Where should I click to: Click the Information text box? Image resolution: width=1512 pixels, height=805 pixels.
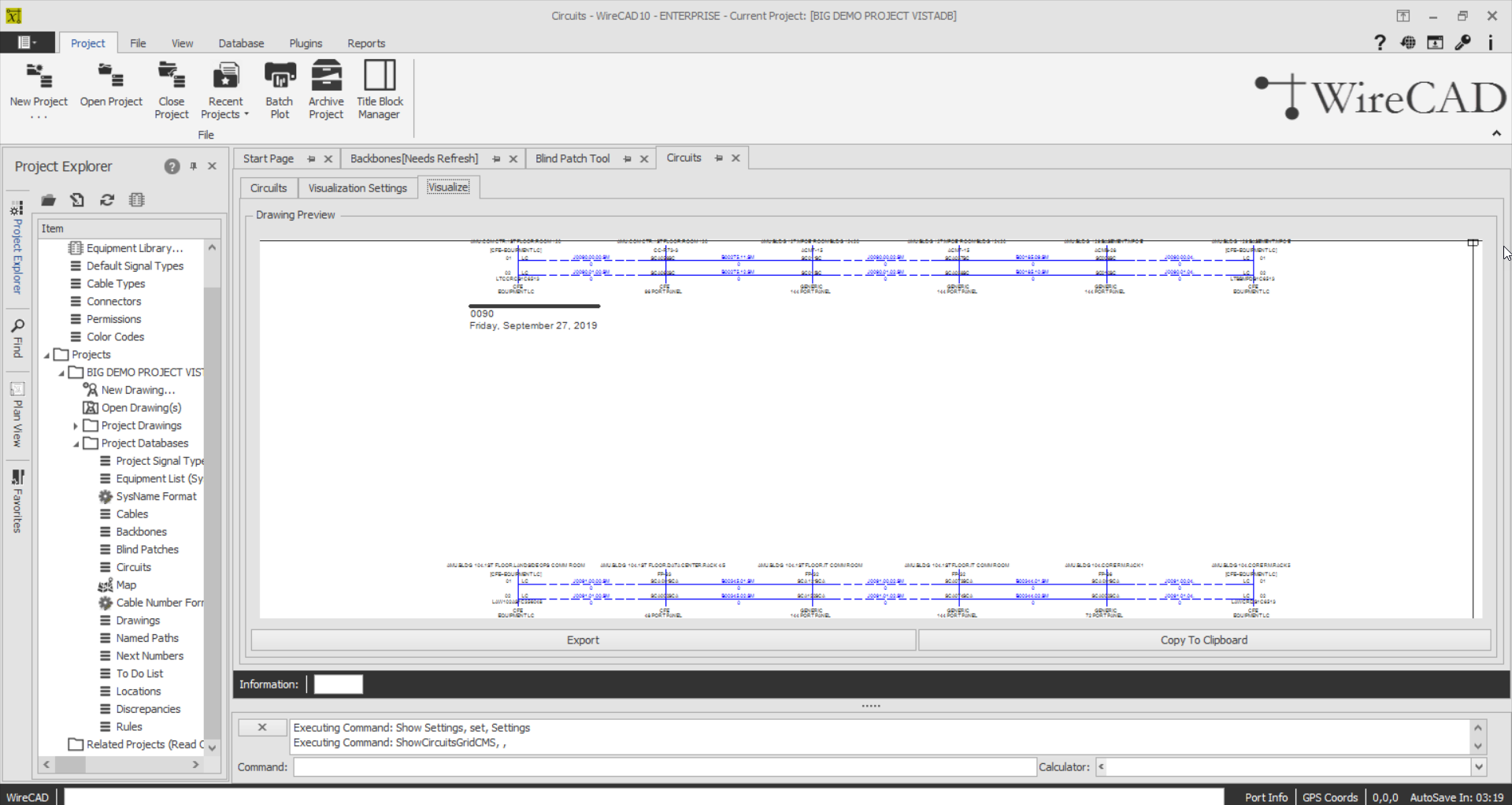point(339,684)
